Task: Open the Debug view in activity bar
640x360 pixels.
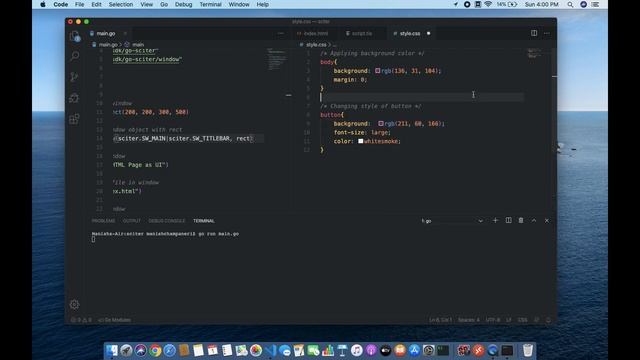Action: coord(74,98)
